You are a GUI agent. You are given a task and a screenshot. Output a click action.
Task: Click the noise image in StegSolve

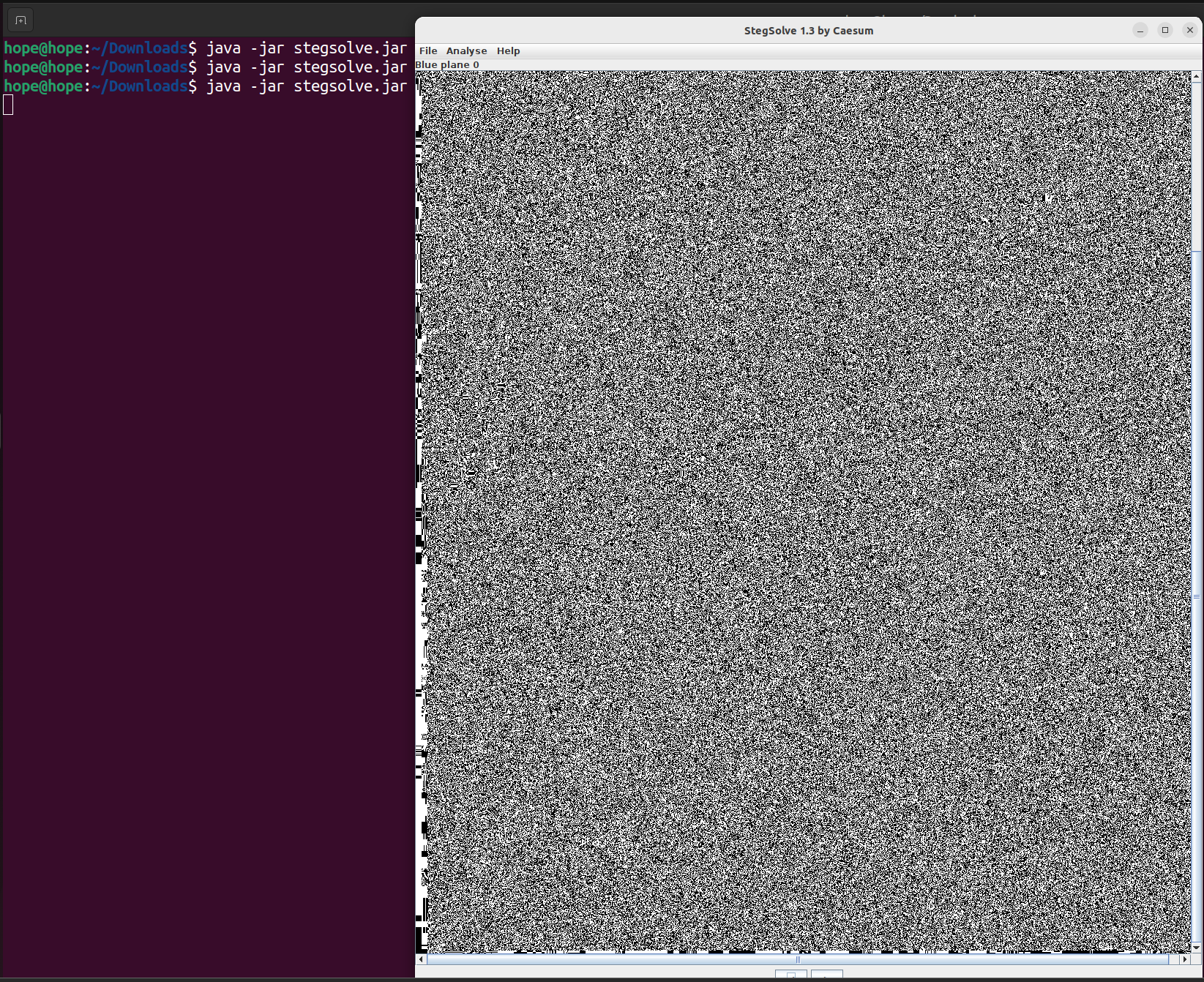tap(804, 512)
